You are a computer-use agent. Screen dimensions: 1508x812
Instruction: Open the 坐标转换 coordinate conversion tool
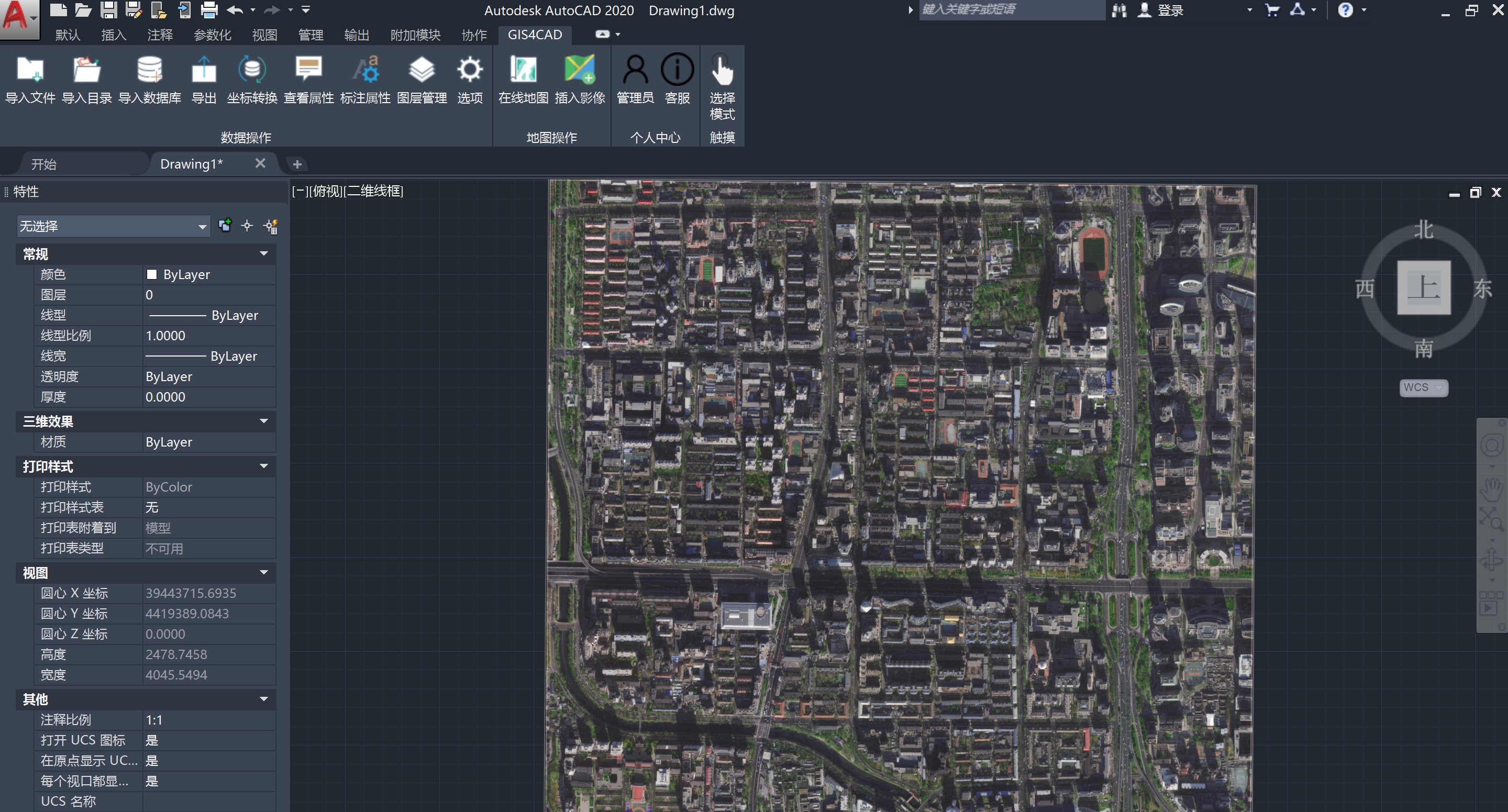tap(252, 79)
